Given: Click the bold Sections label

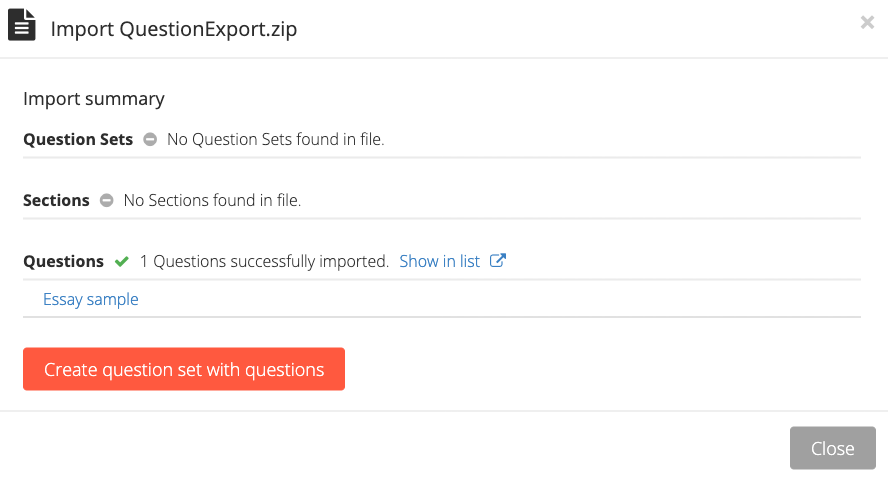Looking at the screenshot, I should tap(56, 201).
